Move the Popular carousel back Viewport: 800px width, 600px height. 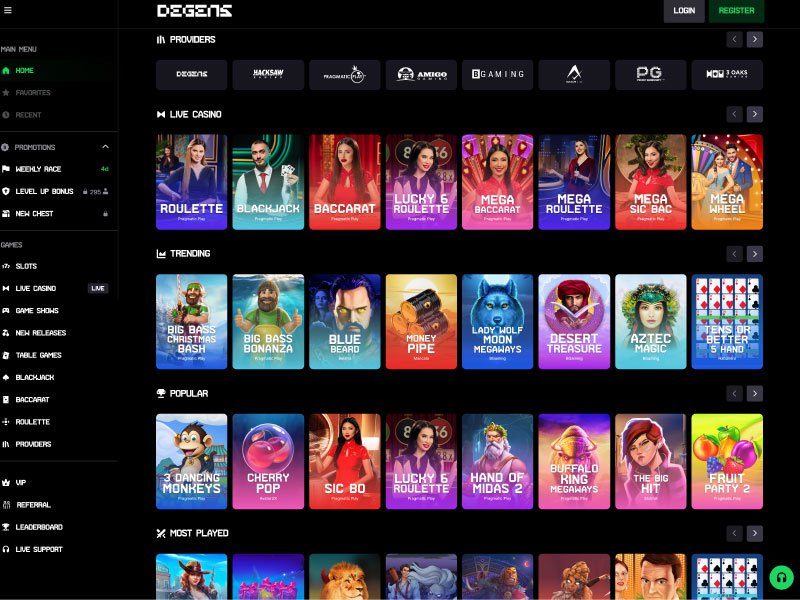734,393
